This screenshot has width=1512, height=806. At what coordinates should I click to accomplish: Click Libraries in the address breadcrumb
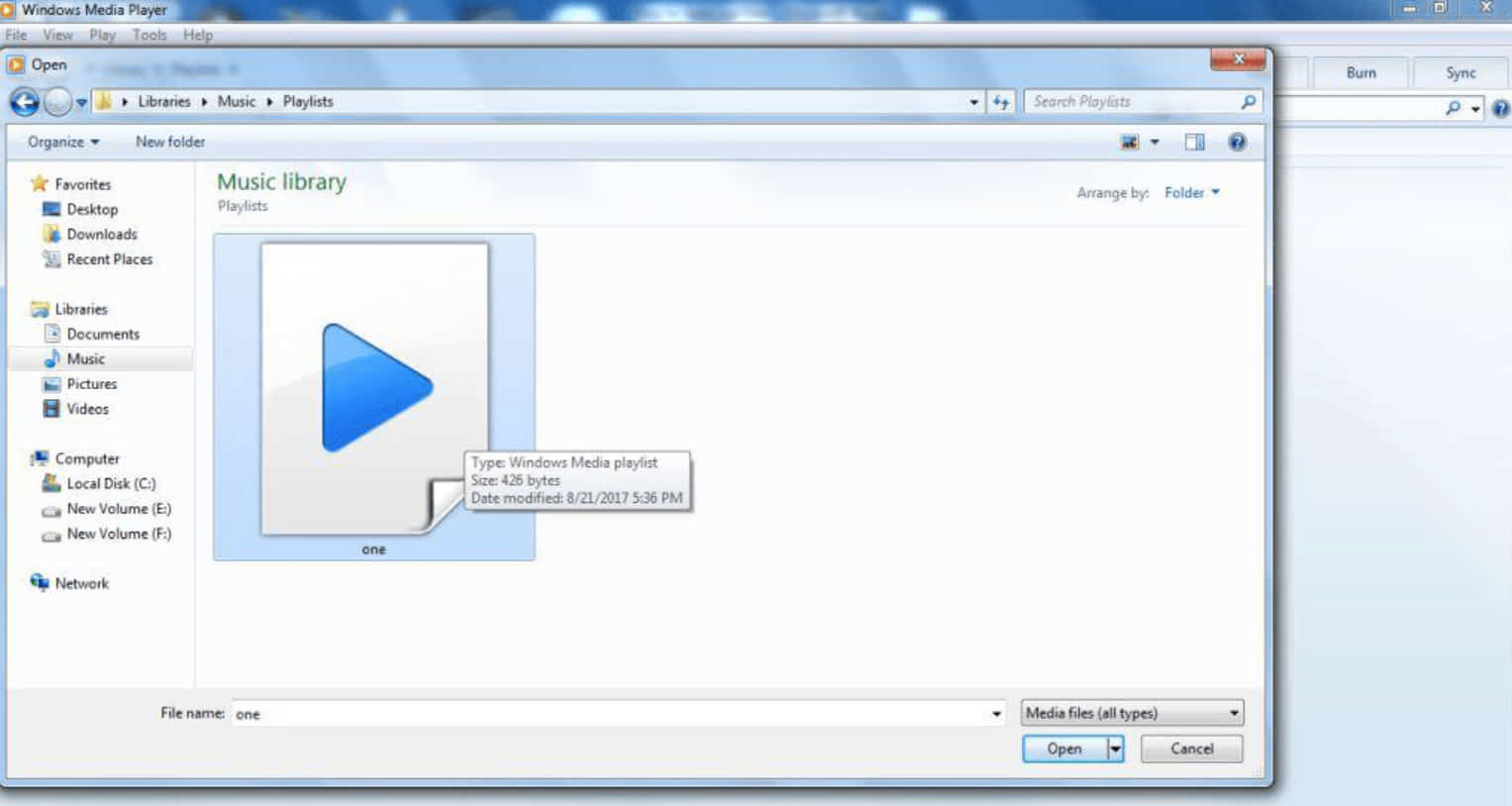[x=163, y=101]
